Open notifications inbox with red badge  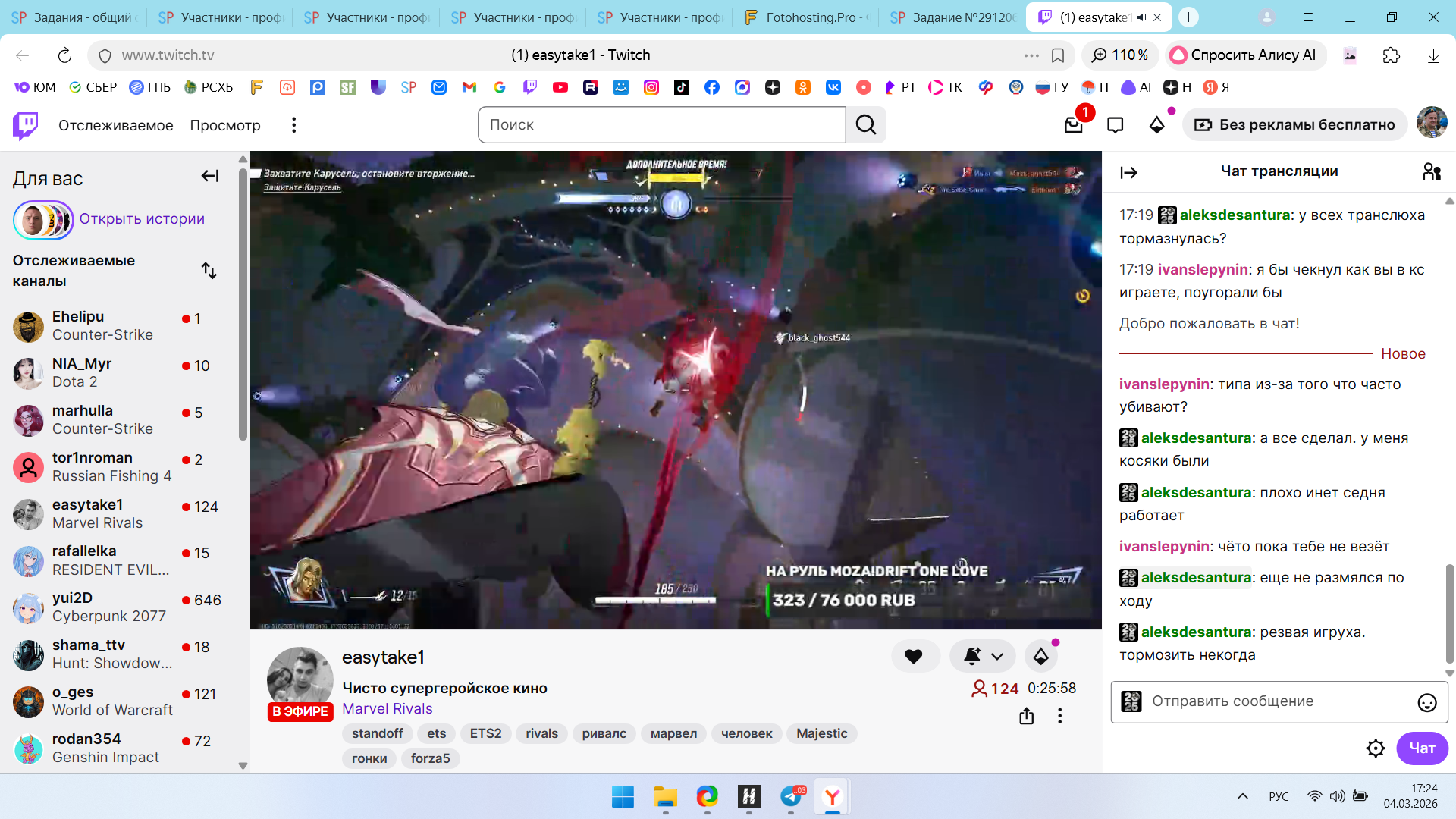point(1073,124)
